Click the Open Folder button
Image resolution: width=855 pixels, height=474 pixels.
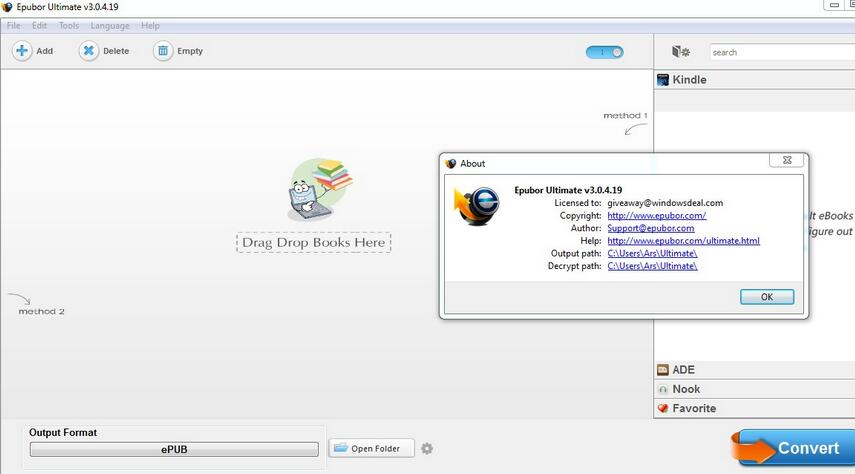coord(371,448)
